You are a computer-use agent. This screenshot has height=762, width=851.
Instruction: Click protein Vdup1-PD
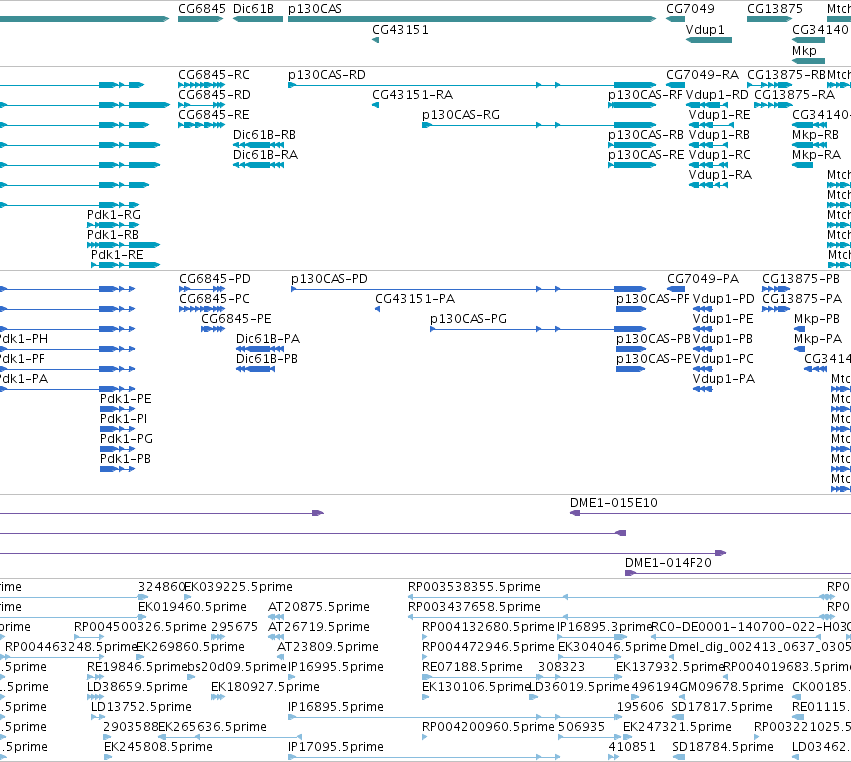(x=702, y=309)
